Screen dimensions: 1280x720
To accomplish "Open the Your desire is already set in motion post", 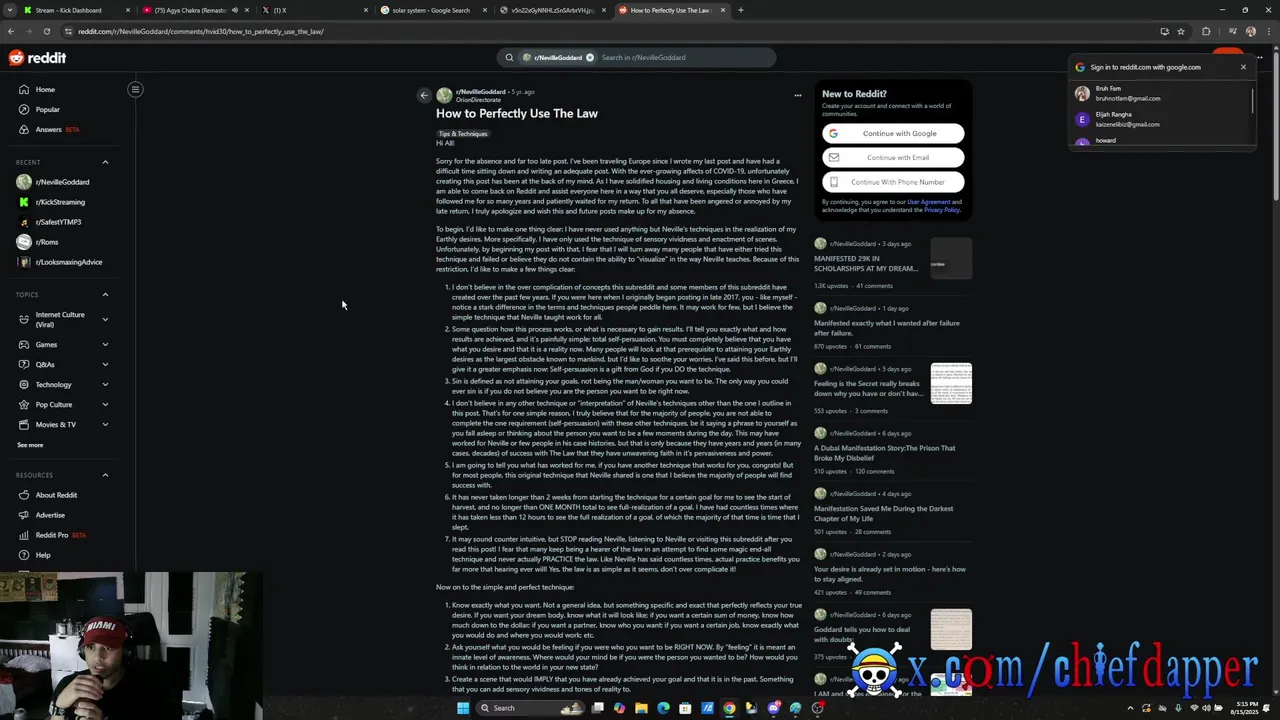I will coord(889,574).
